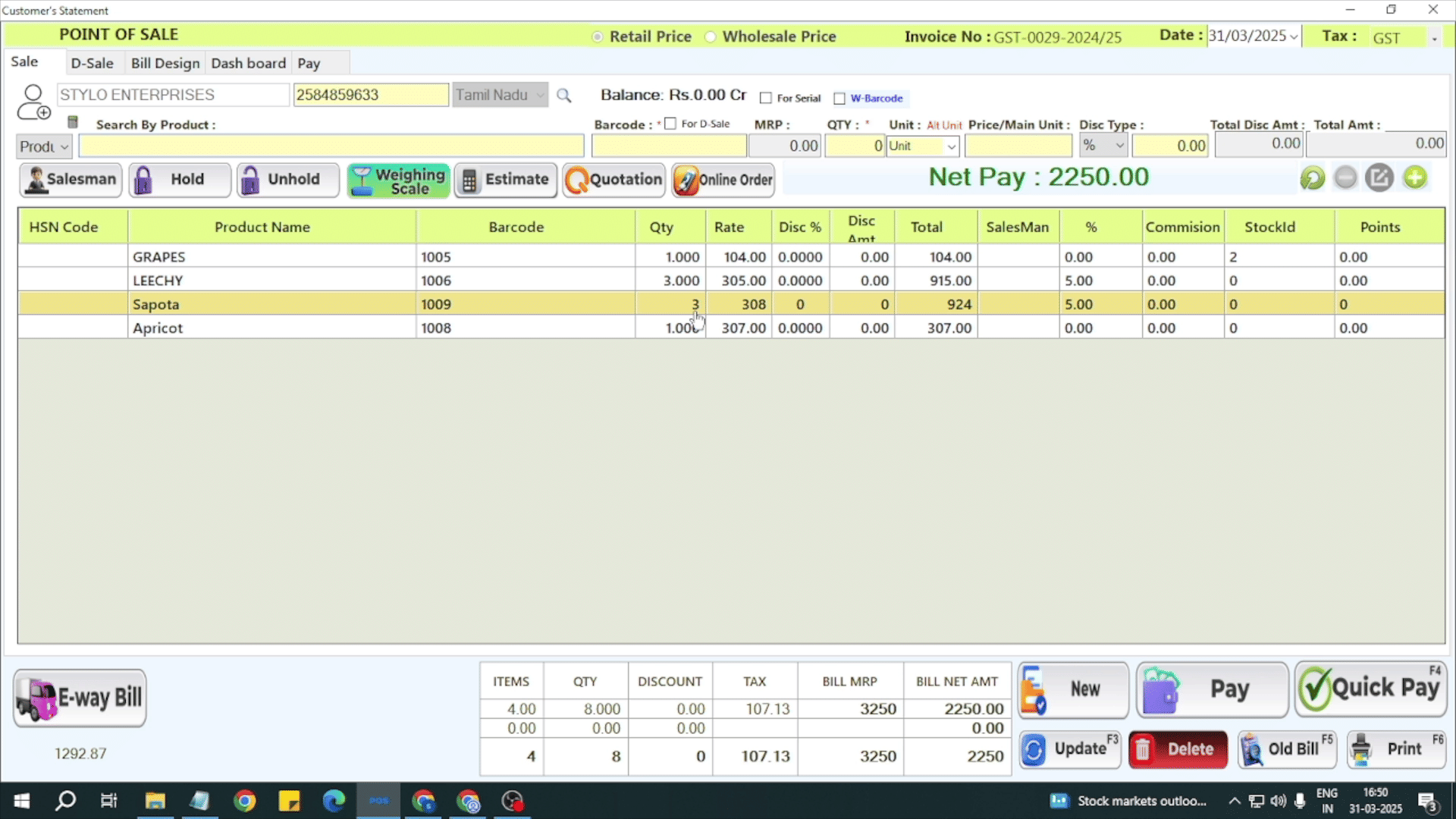Viewport: 1456px width, 819px height.
Task: Click the Barcode input field
Action: [x=669, y=146]
